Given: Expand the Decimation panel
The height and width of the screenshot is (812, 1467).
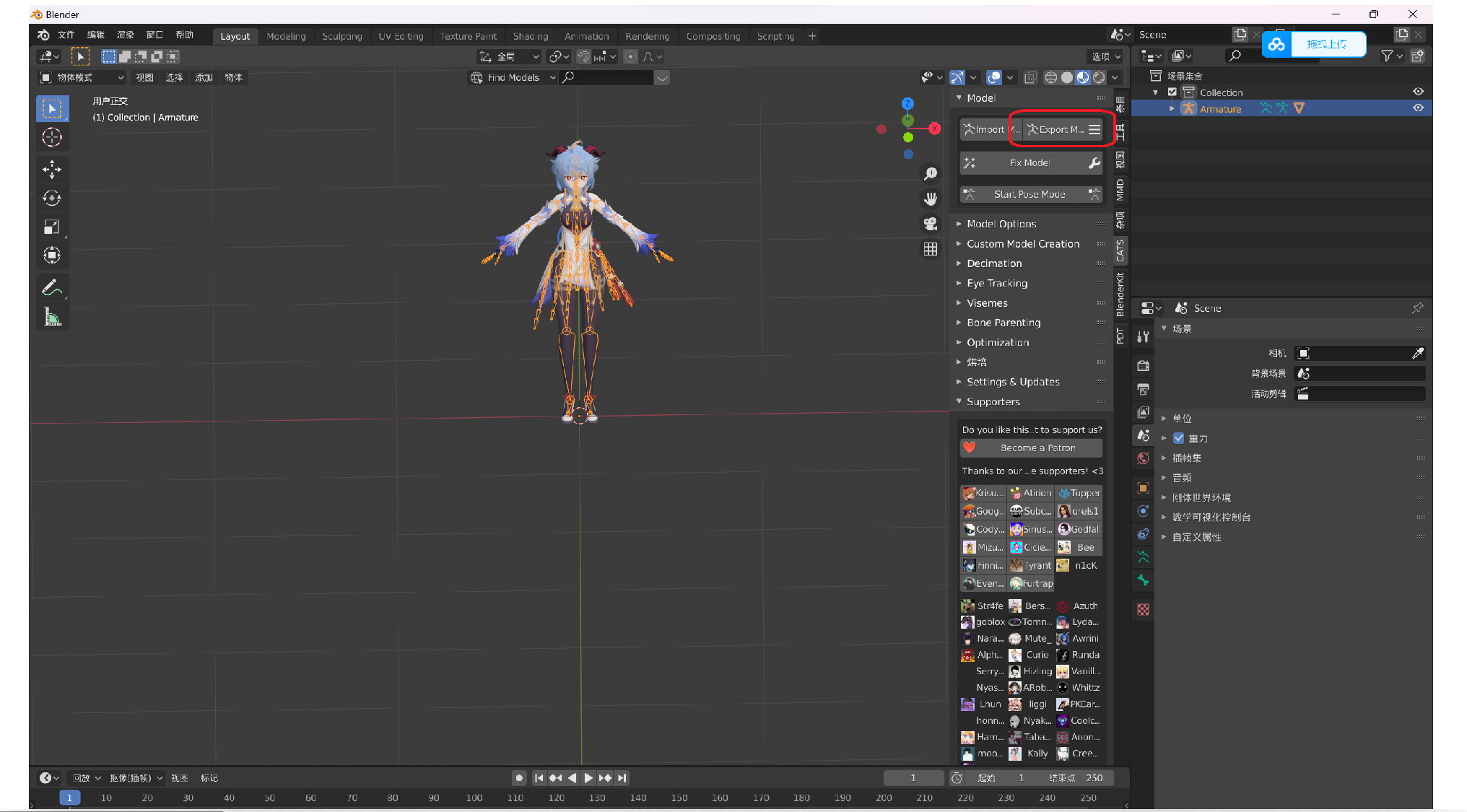Looking at the screenshot, I should (x=994, y=263).
